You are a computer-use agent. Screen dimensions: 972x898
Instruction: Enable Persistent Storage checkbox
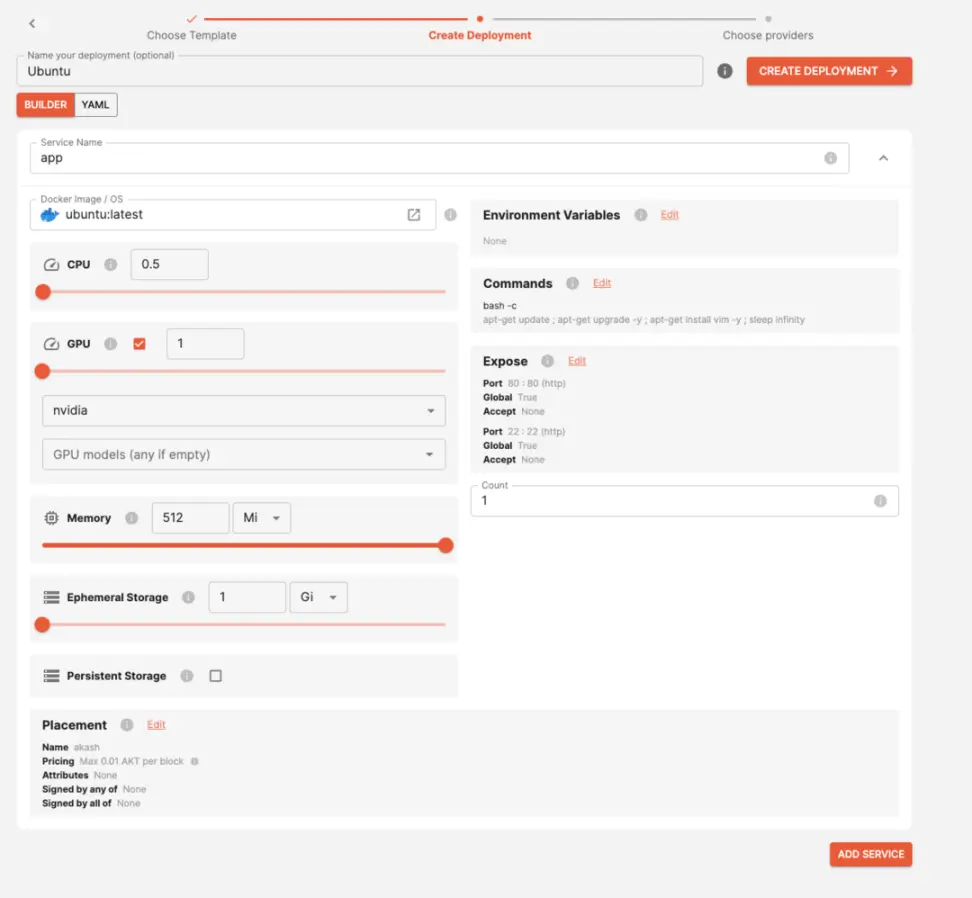tap(216, 675)
